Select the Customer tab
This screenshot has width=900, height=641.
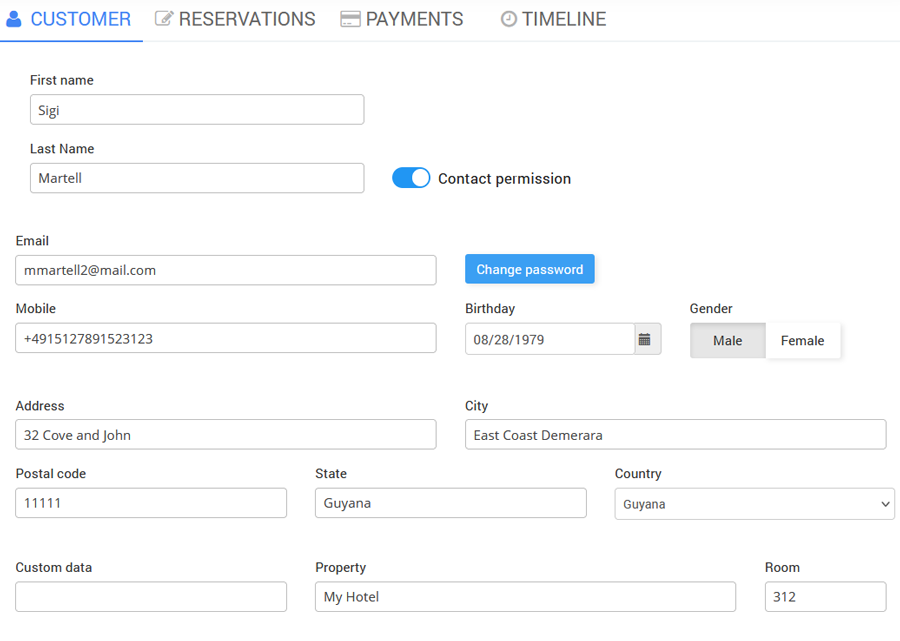tap(69, 19)
